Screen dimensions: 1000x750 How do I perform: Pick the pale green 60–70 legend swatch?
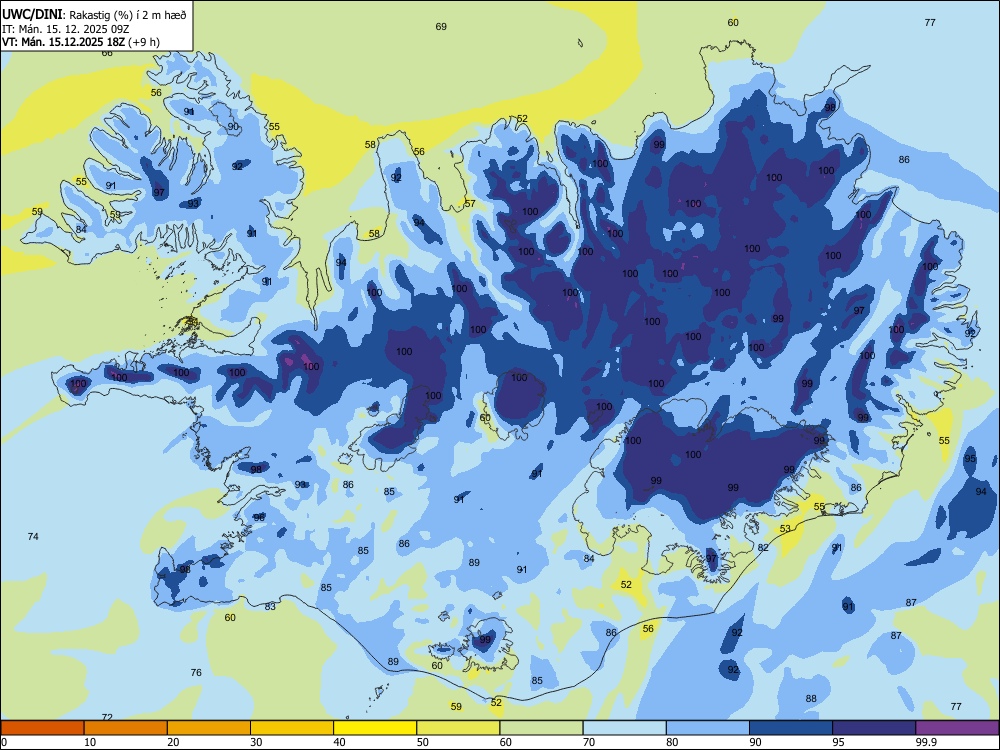[541, 728]
